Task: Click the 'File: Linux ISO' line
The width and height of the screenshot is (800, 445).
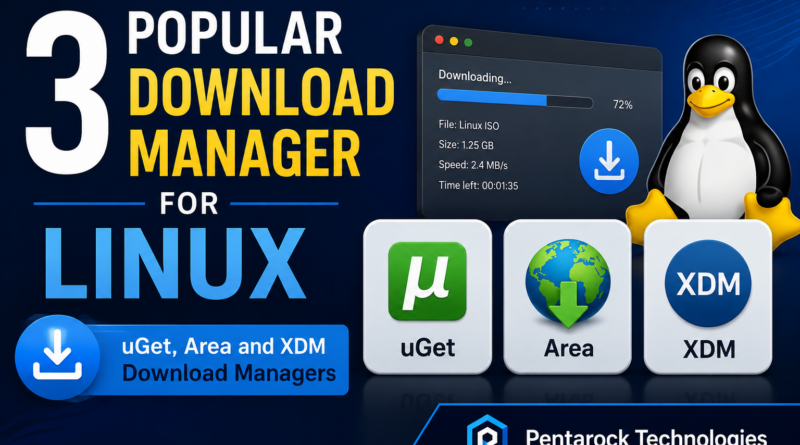Action: [468, 125]
